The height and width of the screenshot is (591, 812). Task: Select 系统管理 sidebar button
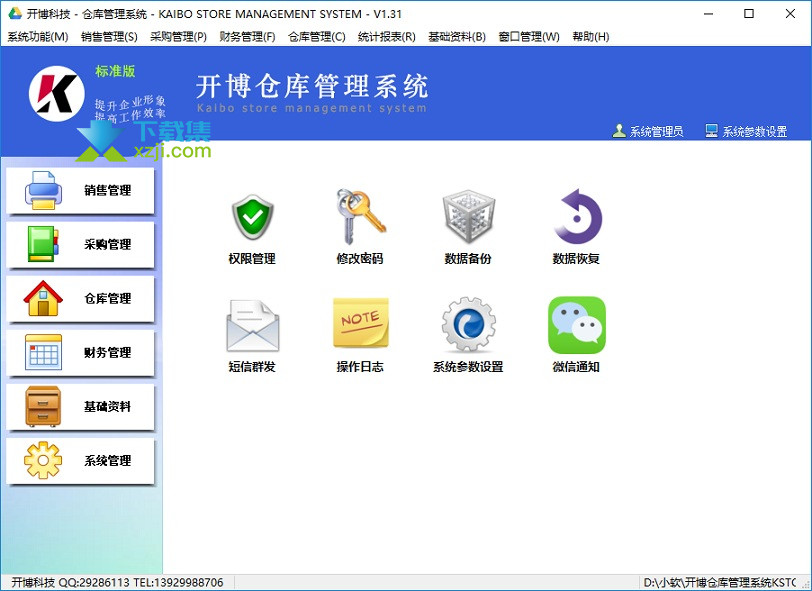pyautogui.click(x=80, y=461)
